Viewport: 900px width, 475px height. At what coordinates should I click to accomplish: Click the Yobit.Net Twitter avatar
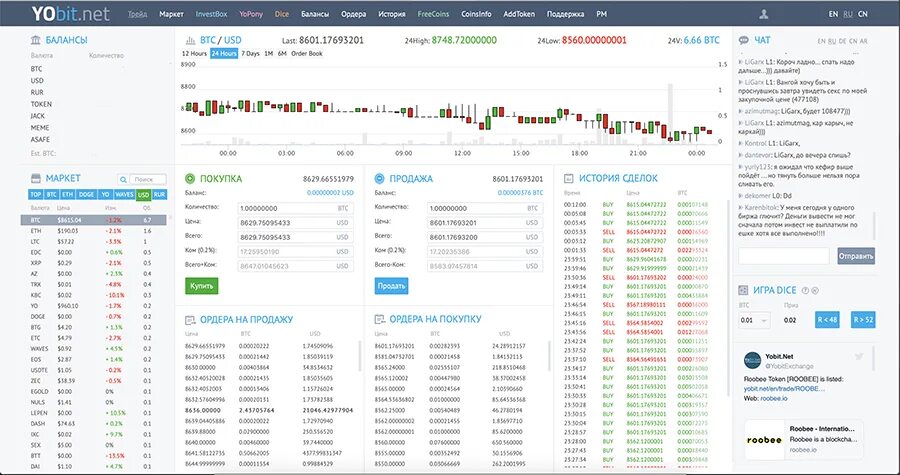click(x=752, y=360)
